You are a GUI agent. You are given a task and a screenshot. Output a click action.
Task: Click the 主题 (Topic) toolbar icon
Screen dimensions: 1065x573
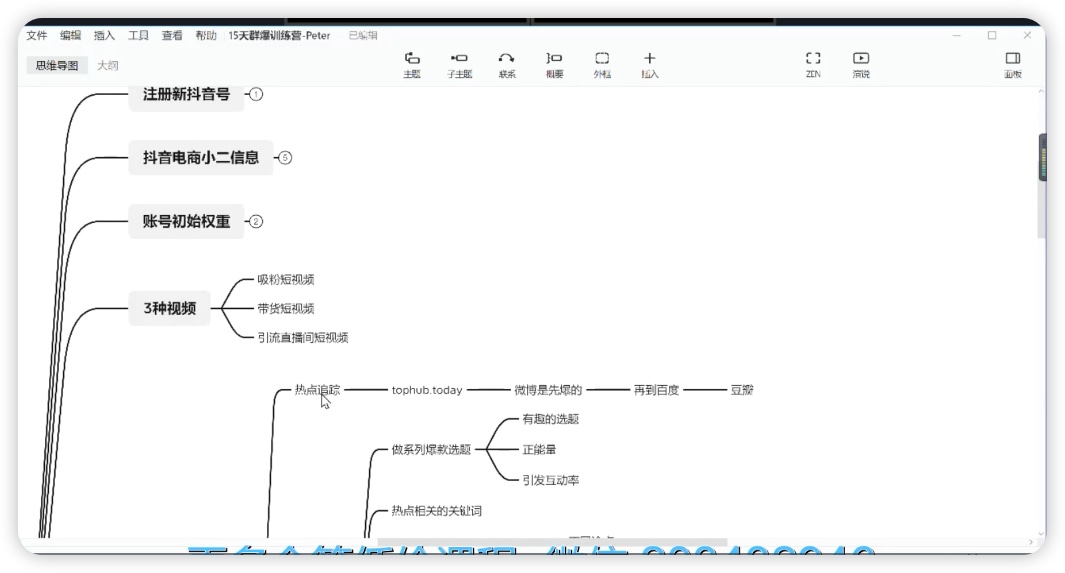pyautogui.click(x=412, y=64)
